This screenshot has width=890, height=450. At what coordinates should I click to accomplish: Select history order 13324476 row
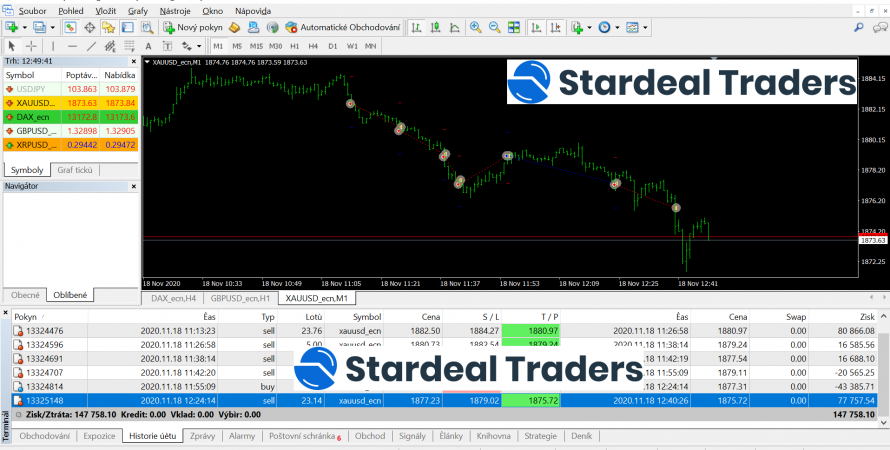click(444, 331)
